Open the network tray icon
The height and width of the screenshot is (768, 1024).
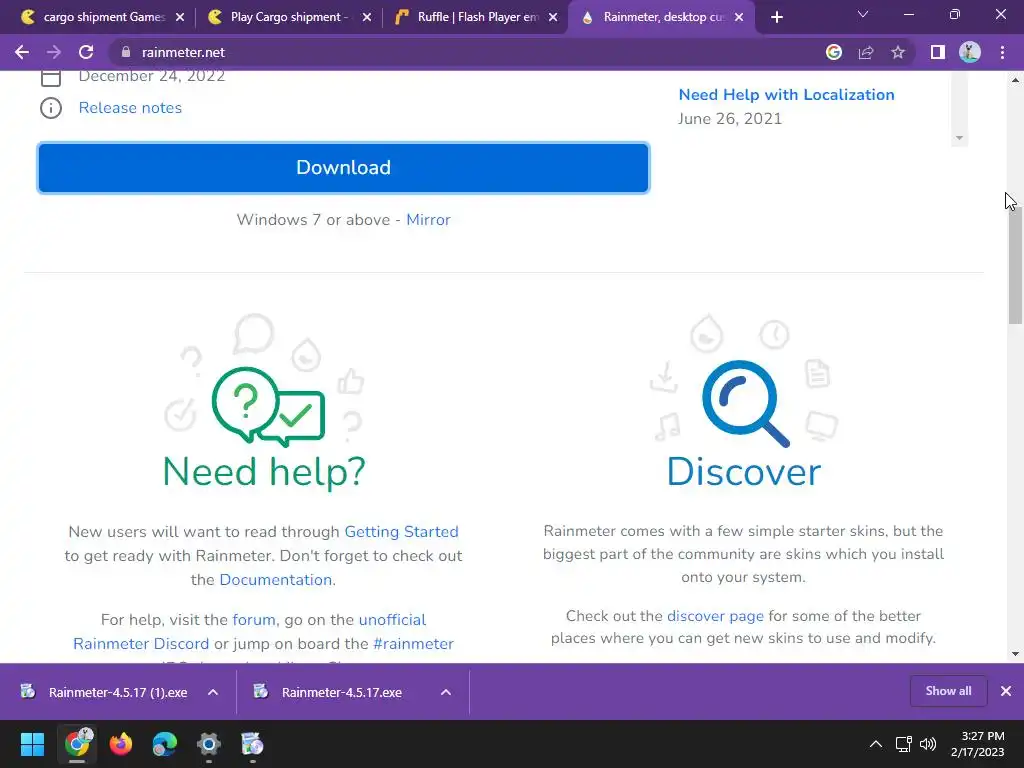pos(903,744)
